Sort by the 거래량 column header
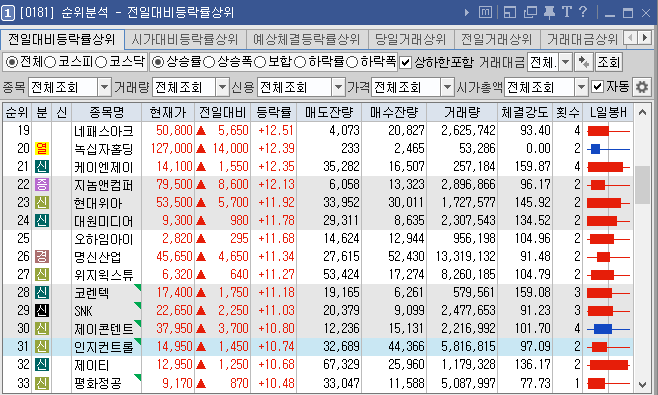658x395 pixels. click(x=462, y=112)
